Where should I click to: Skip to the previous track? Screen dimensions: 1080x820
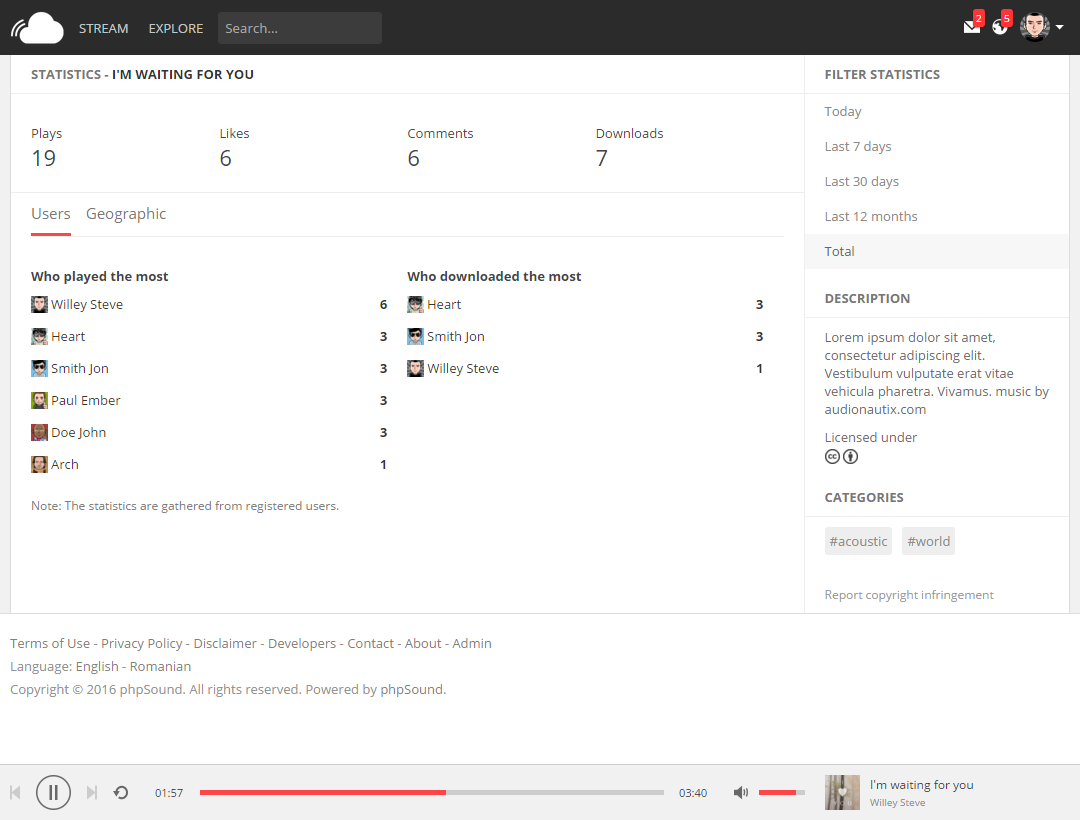(15, 792)
